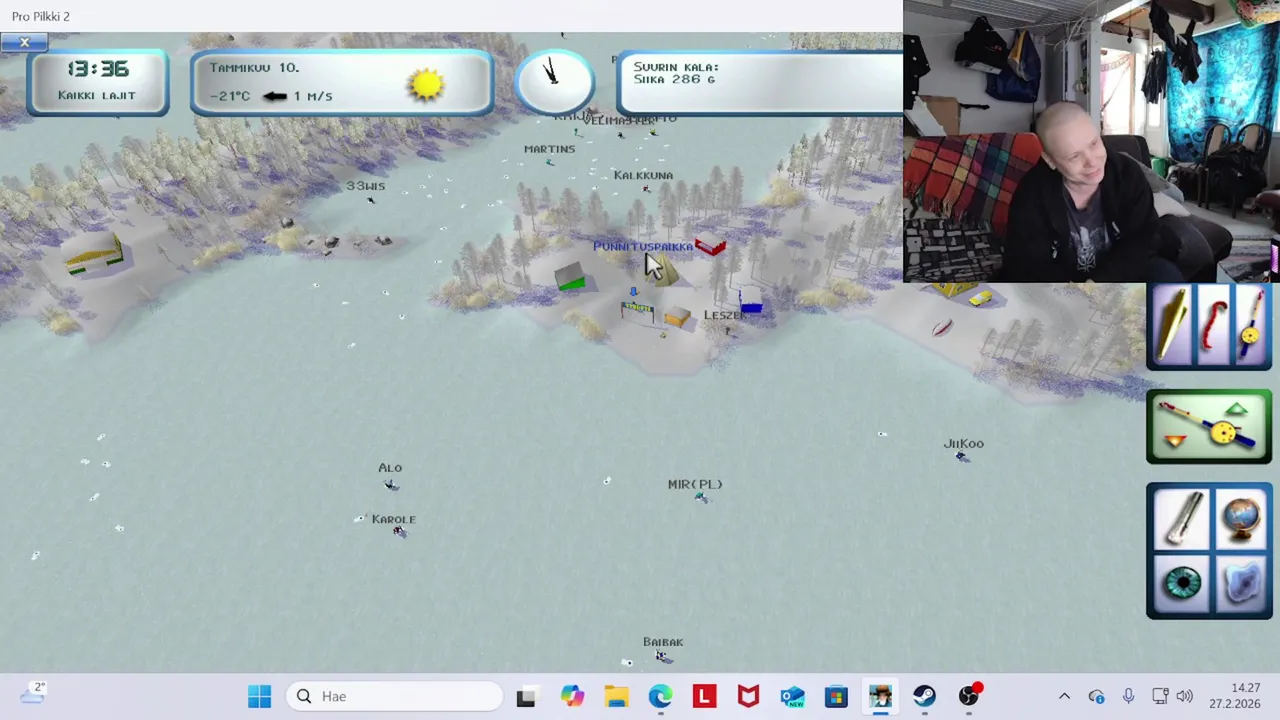Select the ice drill tool
The height and width of the screenshot is (720, 1280).
[1182, 519]
